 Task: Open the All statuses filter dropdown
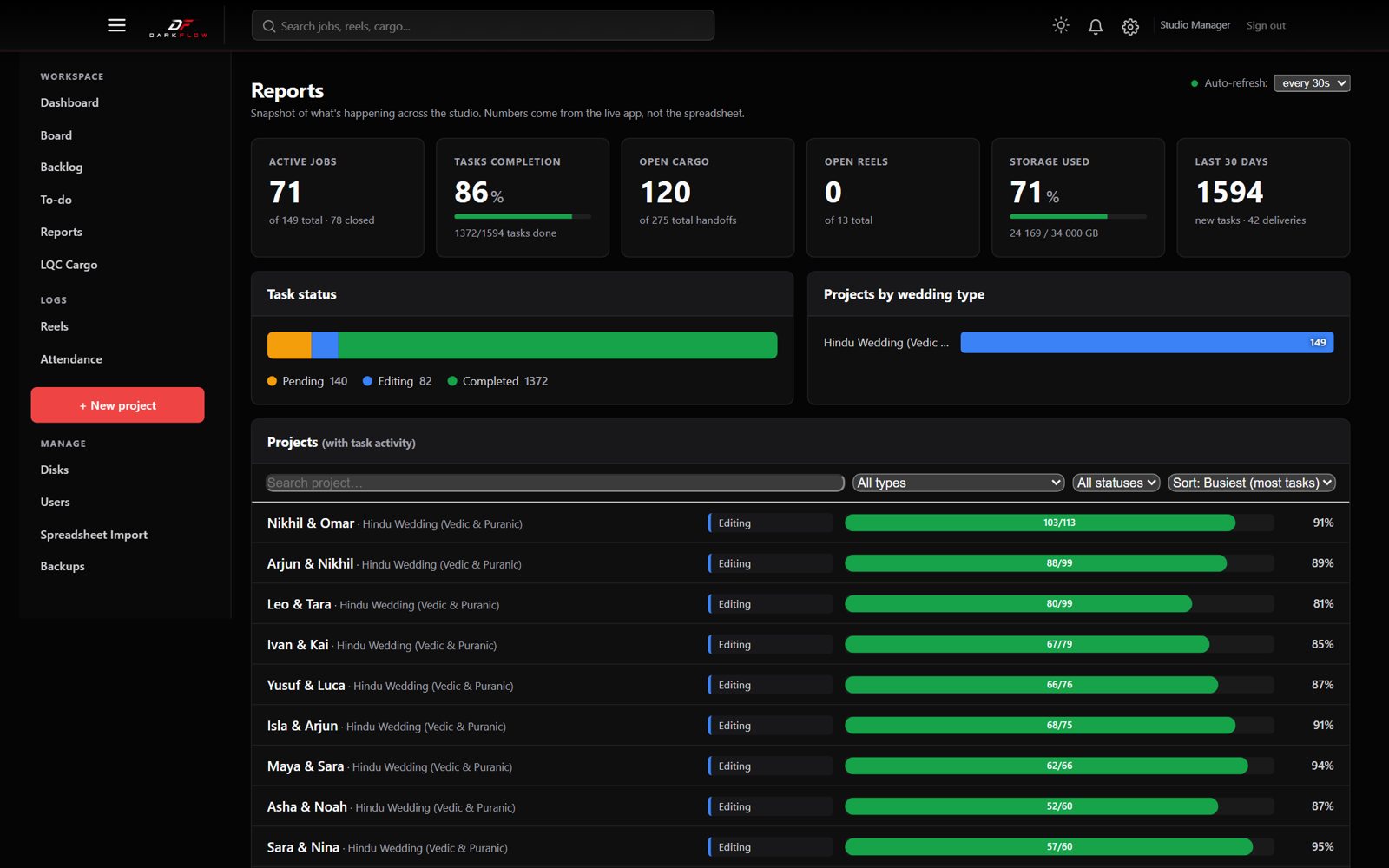click(1116, 483)
